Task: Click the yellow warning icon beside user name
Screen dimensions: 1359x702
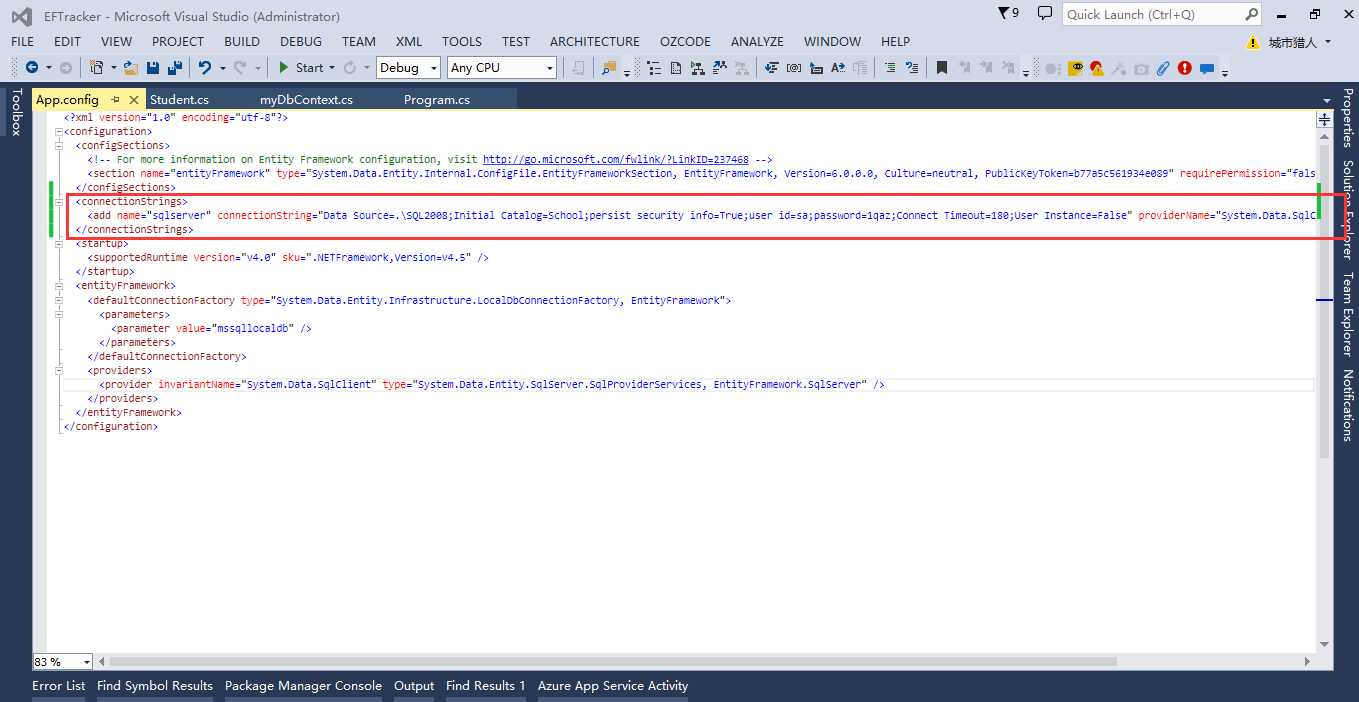Action: pyautogui.click(x=1253, y=42)
